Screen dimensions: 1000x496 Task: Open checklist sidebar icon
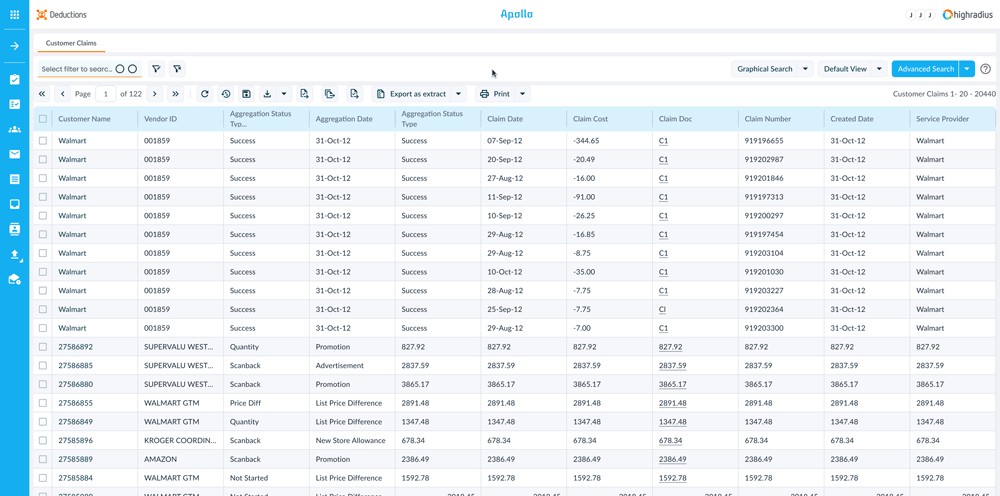tap(14, 105)
